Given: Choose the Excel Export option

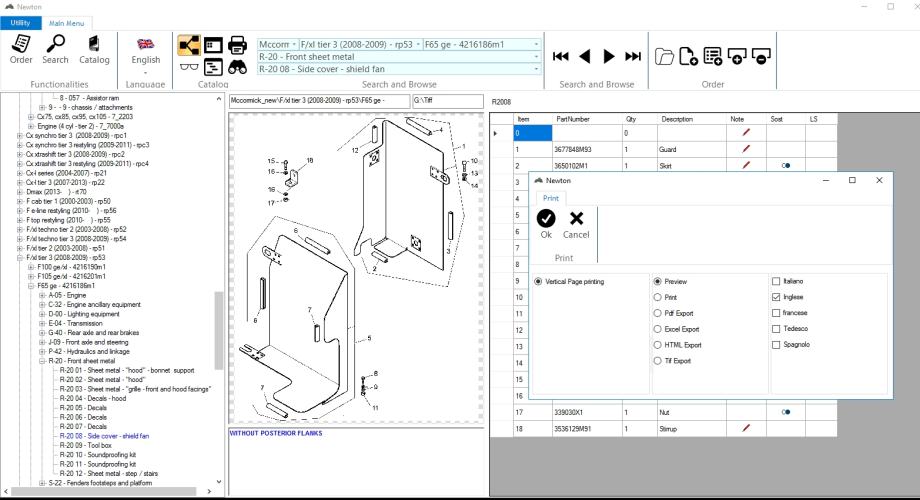Looking at the screenshot, I should [x=657, y=329].
